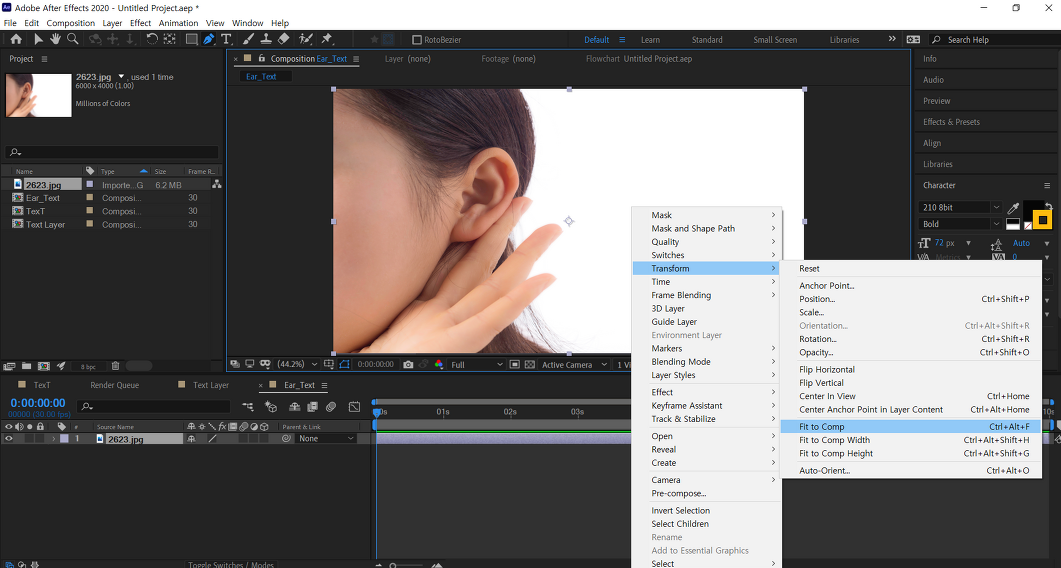Switch to the Render Queue tab
1061x568 pixels.
click(x=115, y=385)
